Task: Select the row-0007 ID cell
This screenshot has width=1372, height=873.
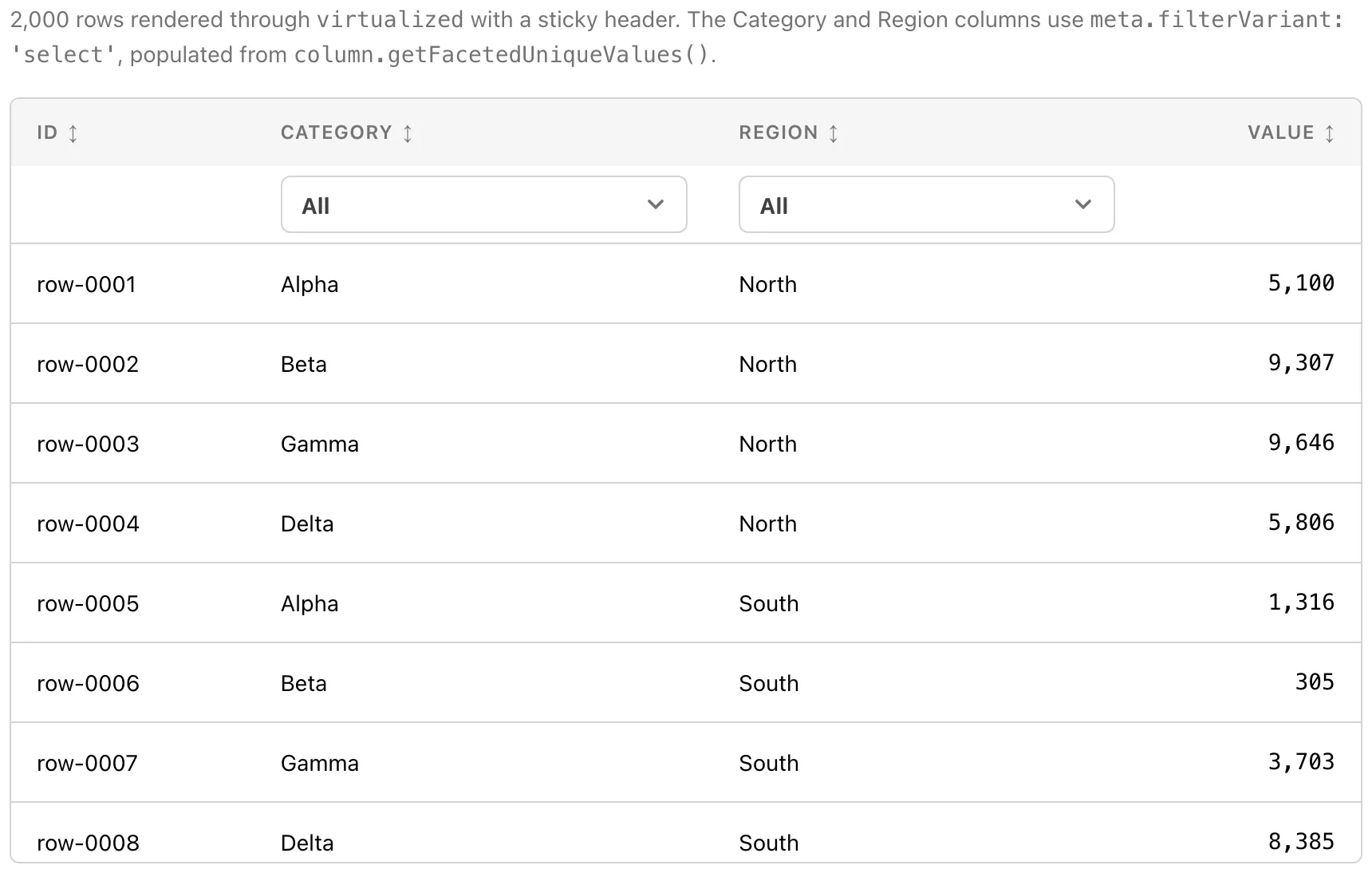Action: click(x=87, y=764)
